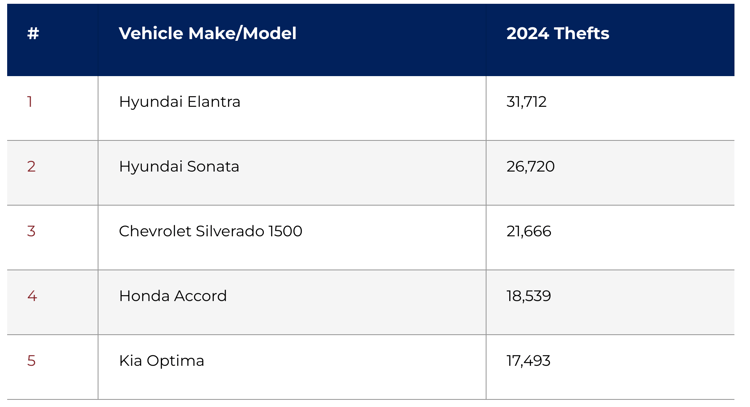The image size is (750, 407).
Task: Click the '2024 Thefts' column header
Action: (557, 34)
